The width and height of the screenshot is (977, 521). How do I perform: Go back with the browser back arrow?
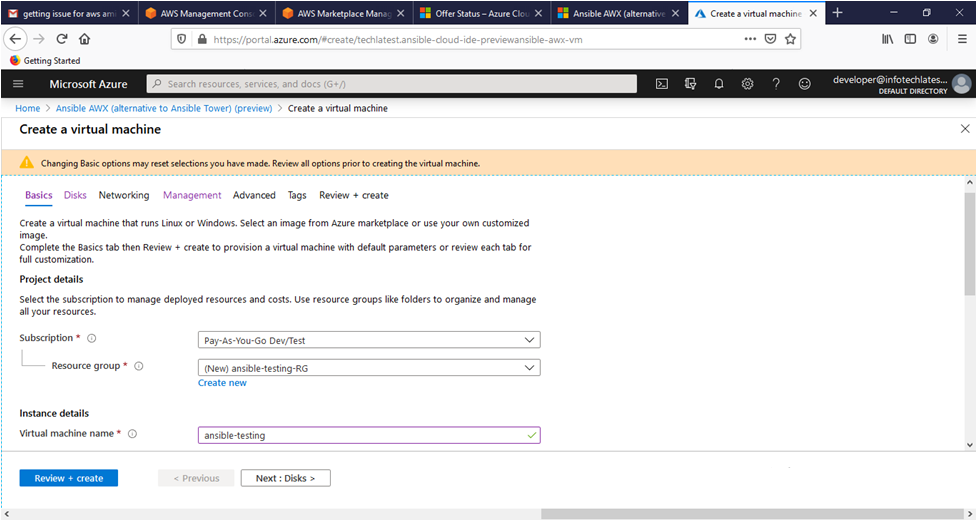click(15, 39)
